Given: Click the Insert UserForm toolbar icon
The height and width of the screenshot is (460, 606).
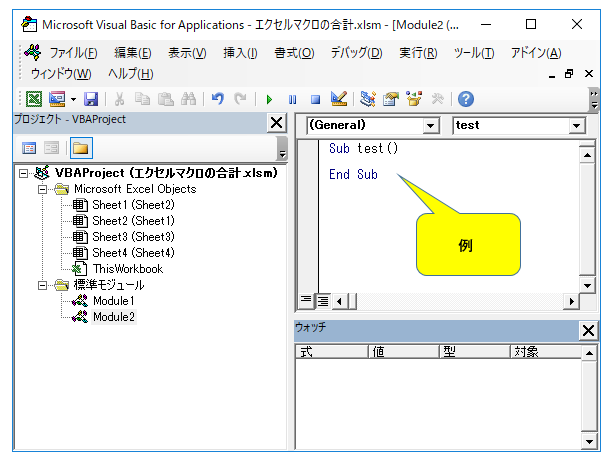Looking at the screenshot, I should coord(57,99).
